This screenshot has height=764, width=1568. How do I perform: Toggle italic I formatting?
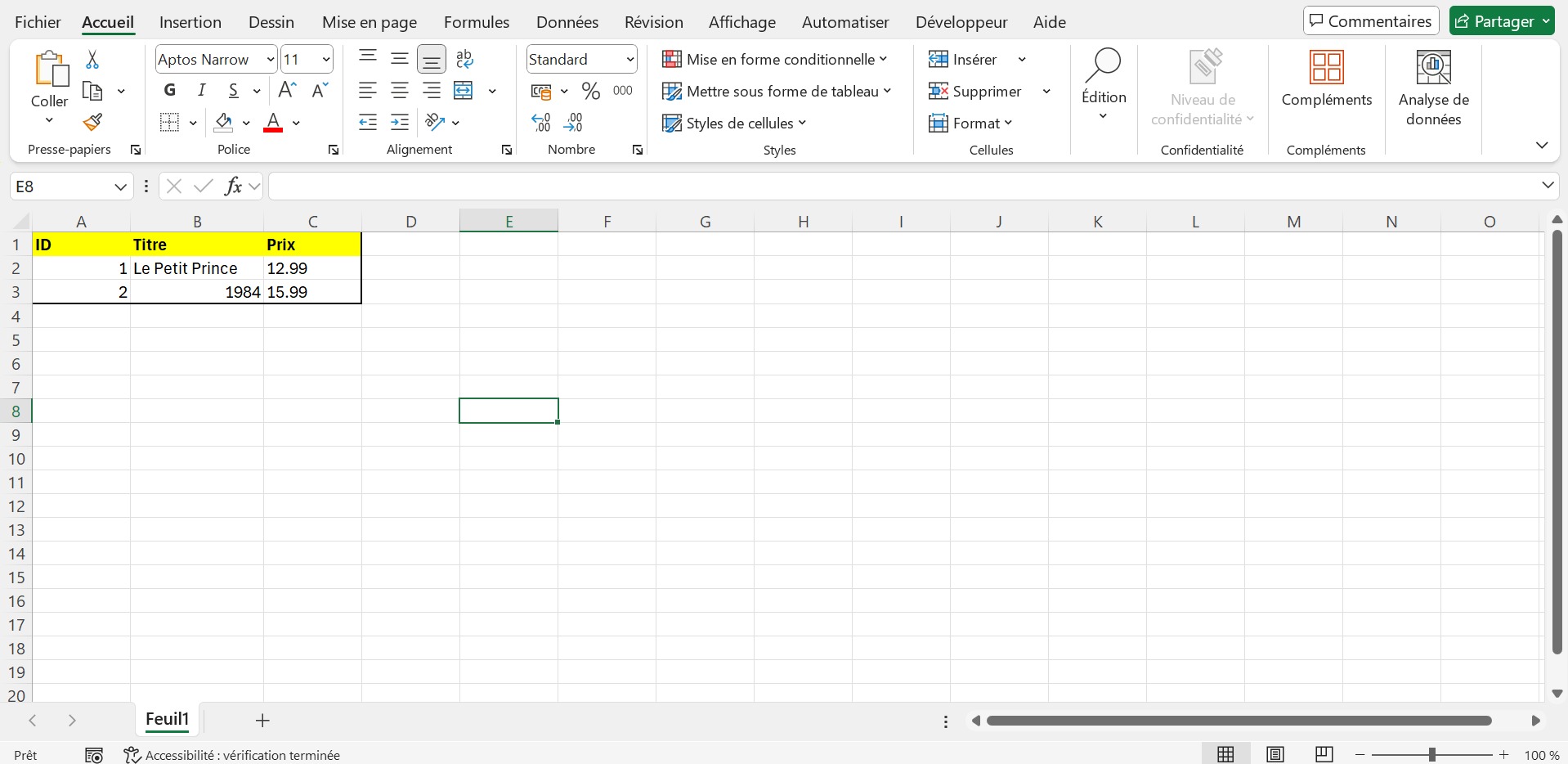pyautogui.click(x=201, y=91)
